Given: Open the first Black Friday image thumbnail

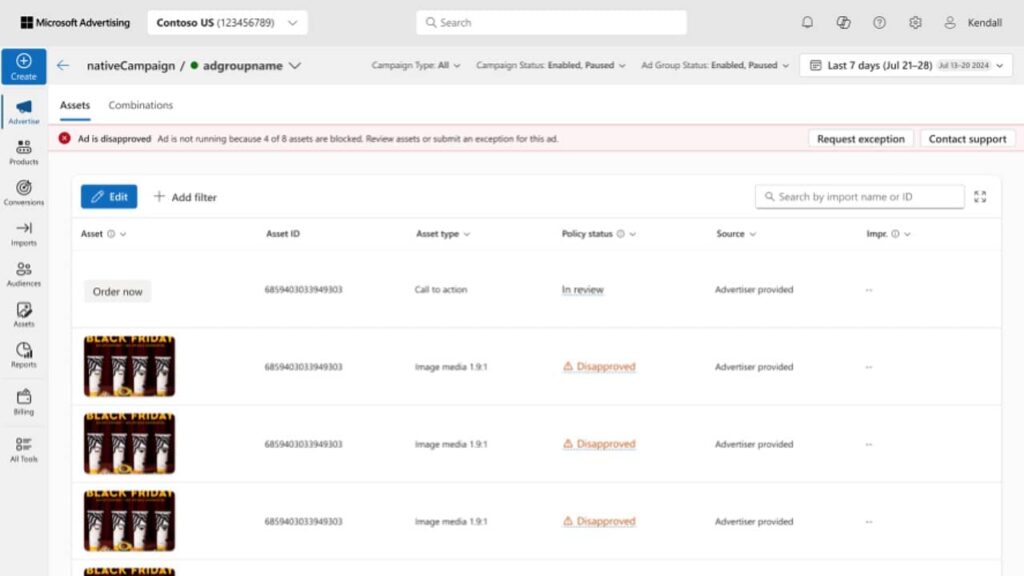Looking at the screenshot, I should [x=128, y=366].
